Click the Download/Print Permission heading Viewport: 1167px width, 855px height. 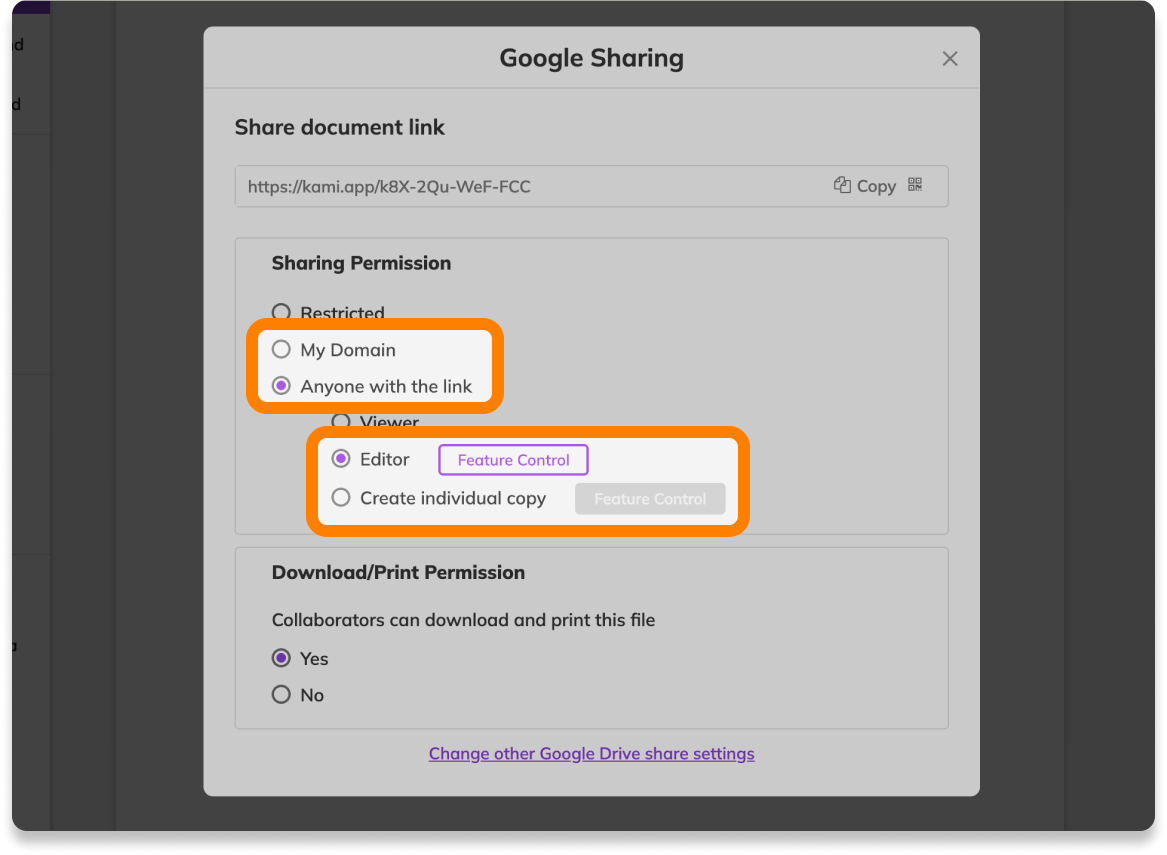[398, 572]
